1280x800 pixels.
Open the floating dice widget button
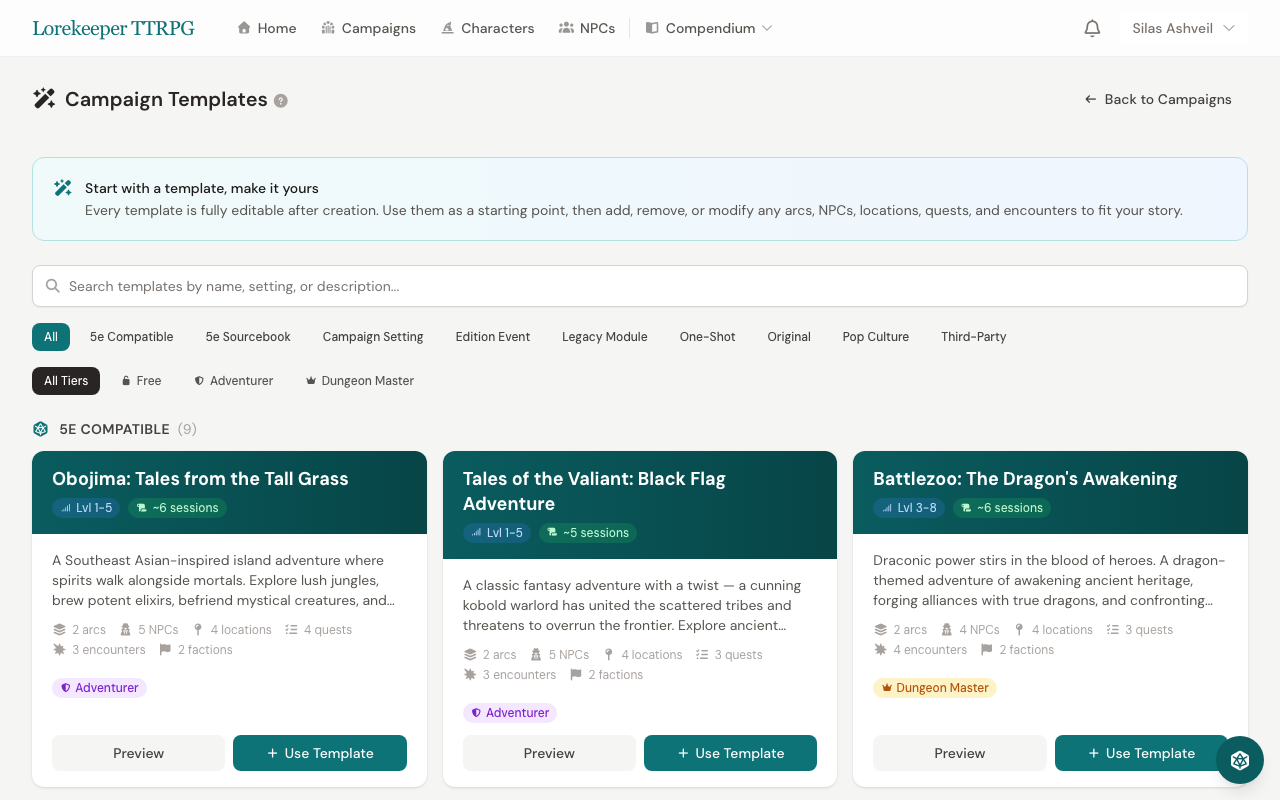coord(1240,760)
